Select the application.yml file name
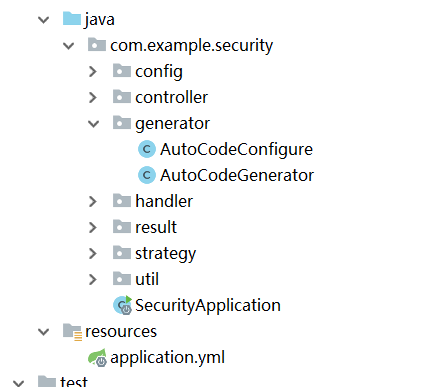This screenshot has width=428, height=387. coord(168,358)
